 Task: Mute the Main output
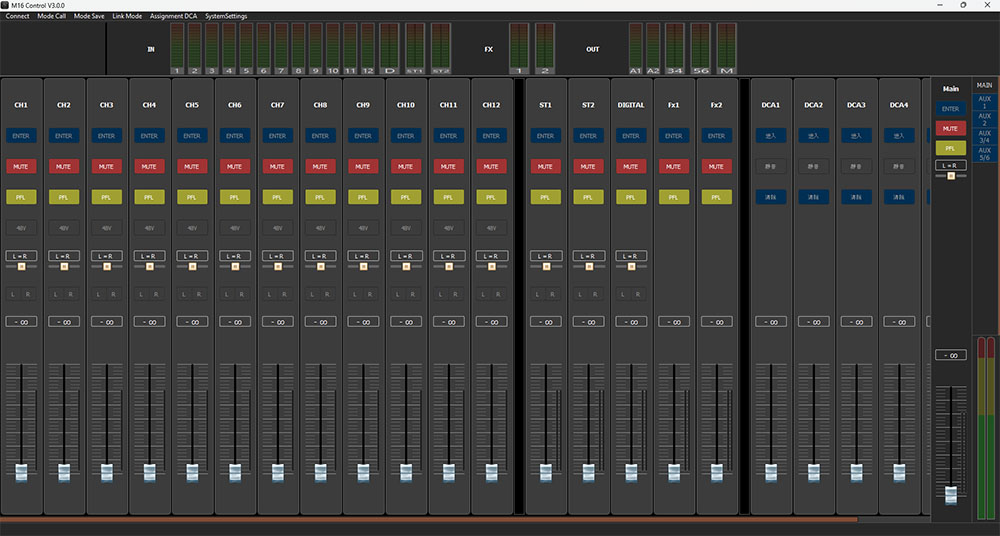pyautogui.click(x=950, y=128)
